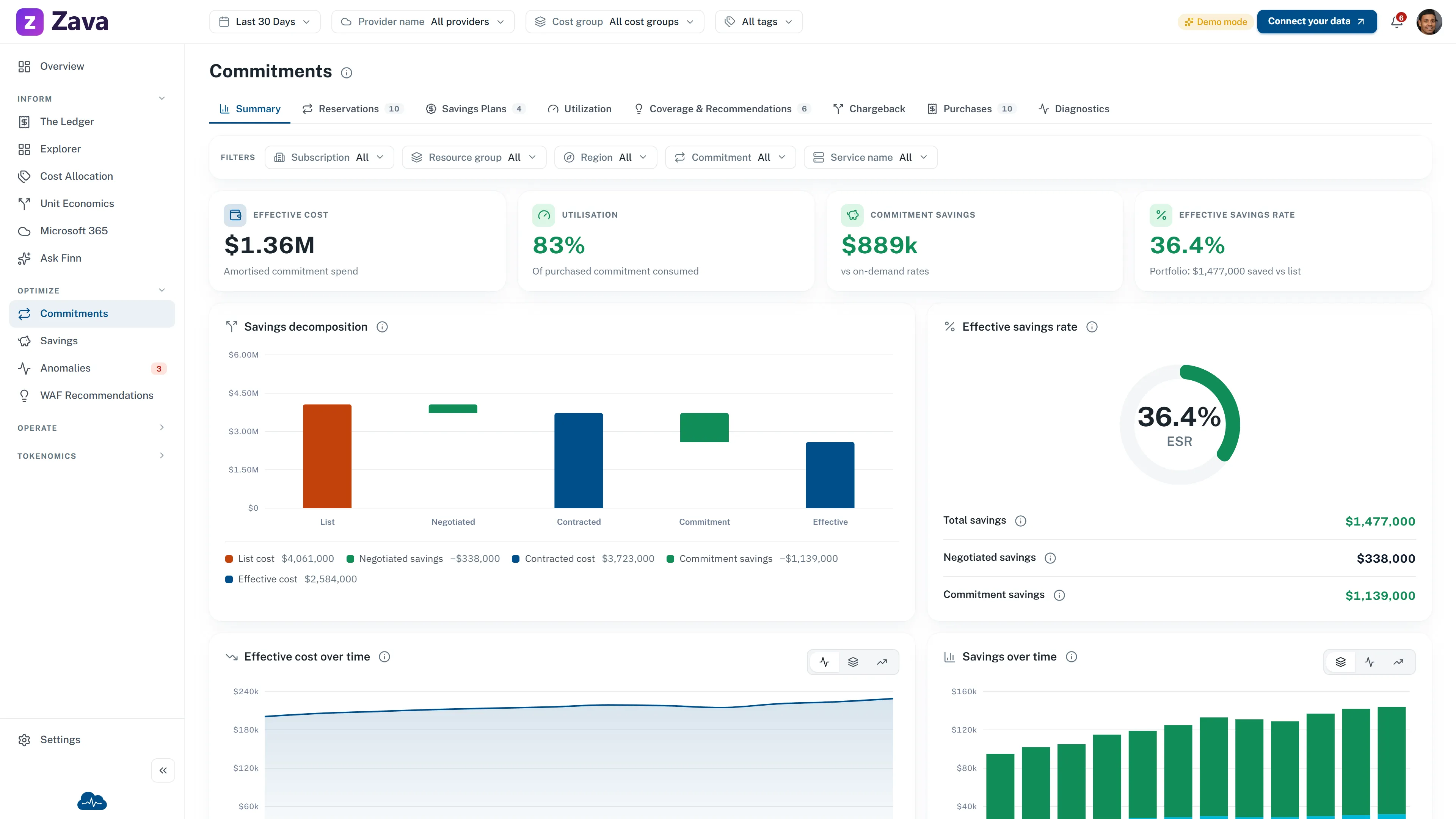Screen dimensions: 1456x819
Task: Click the Commitment Savings piggy bank icon
Action: point(852,215)
